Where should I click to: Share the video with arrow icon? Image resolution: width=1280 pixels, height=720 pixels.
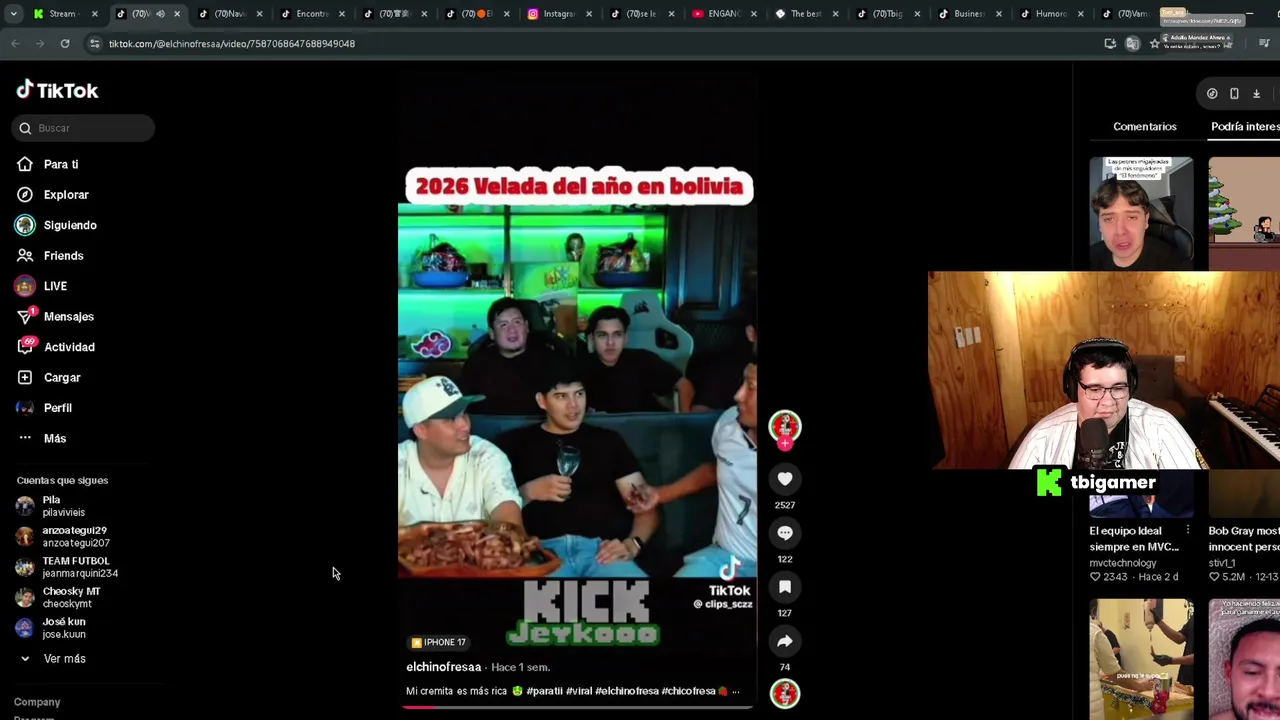pos(785,641)
